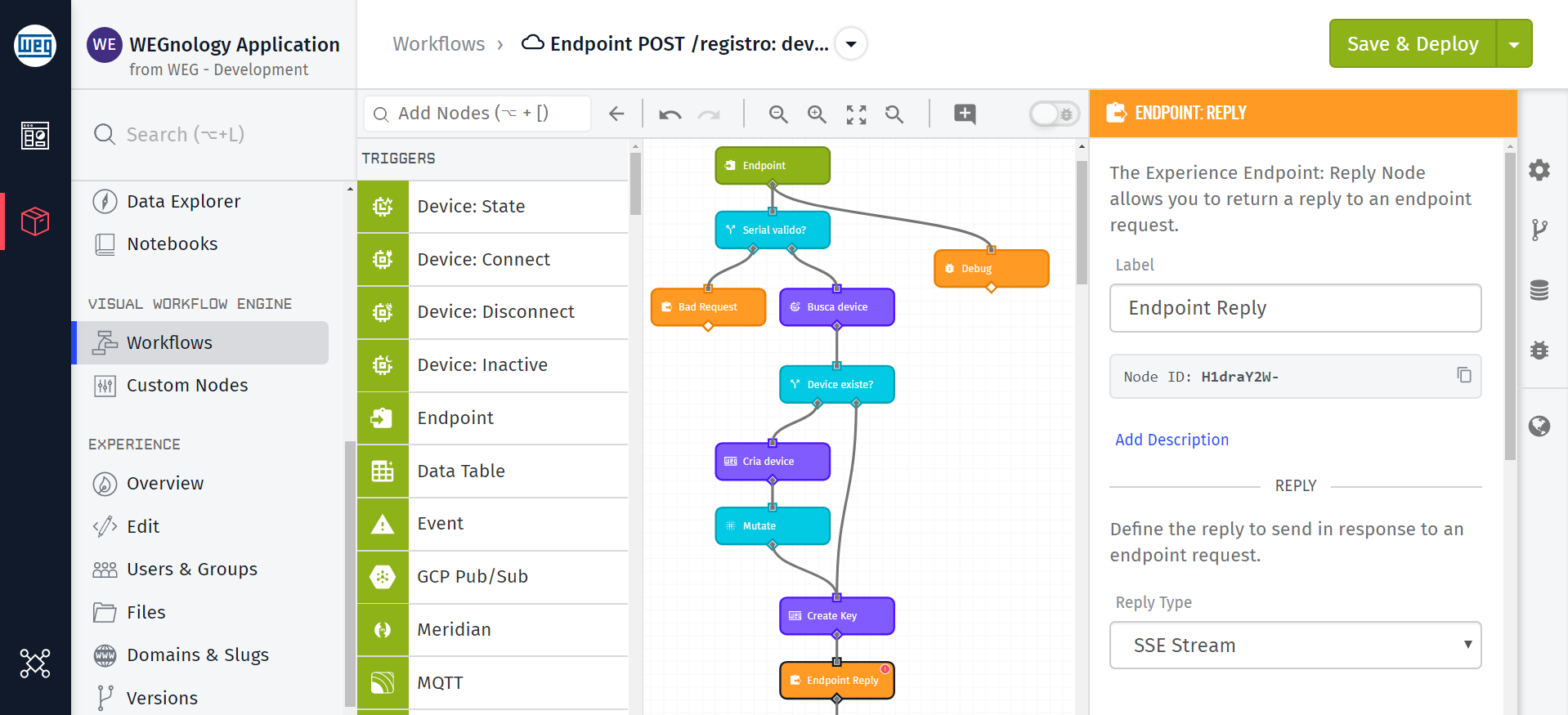Choose Meridian trigger from palette

tap(493, 630)
